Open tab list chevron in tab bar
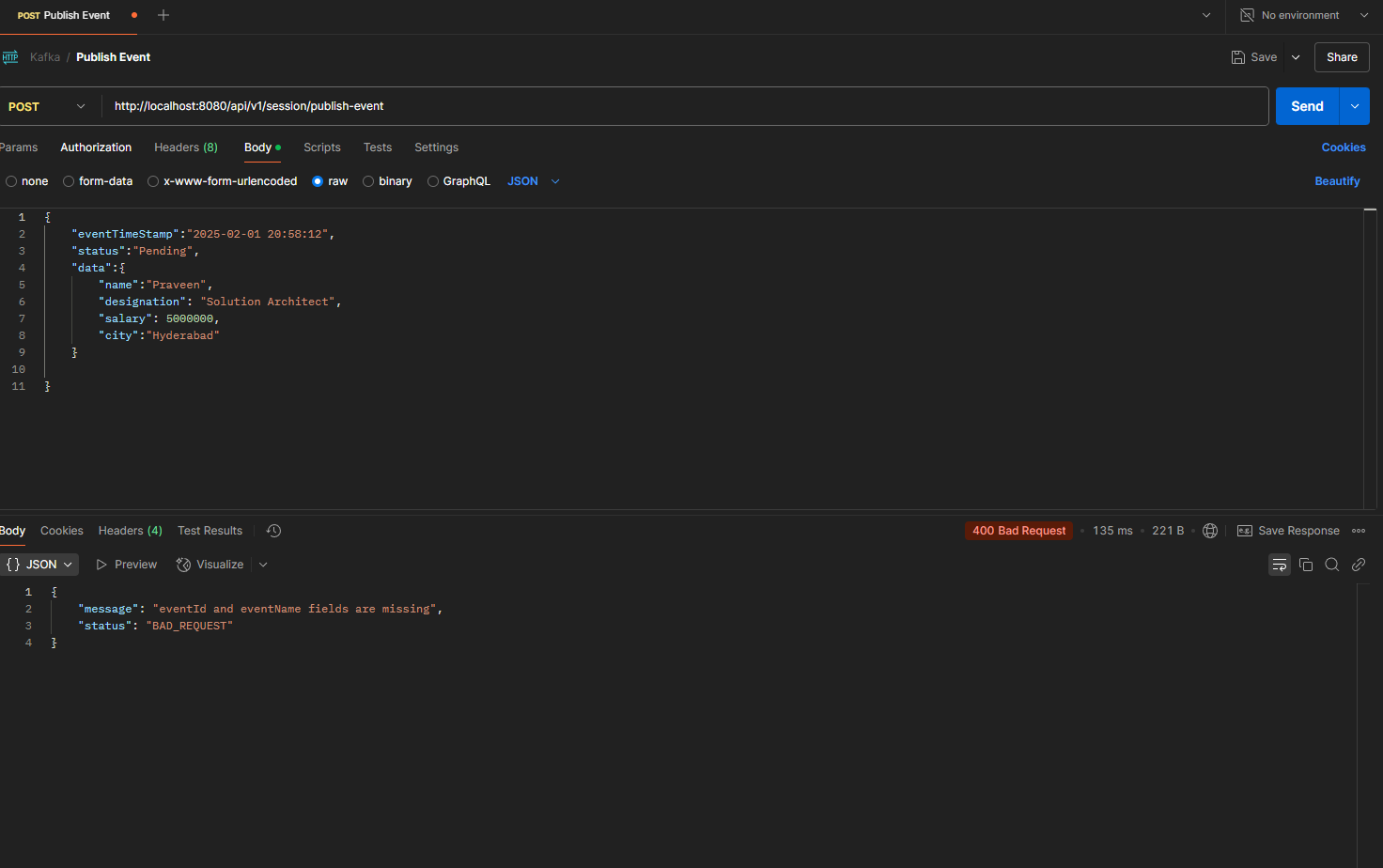The height and width of the screenshot is (868, 1383). tap(1206, 15)
